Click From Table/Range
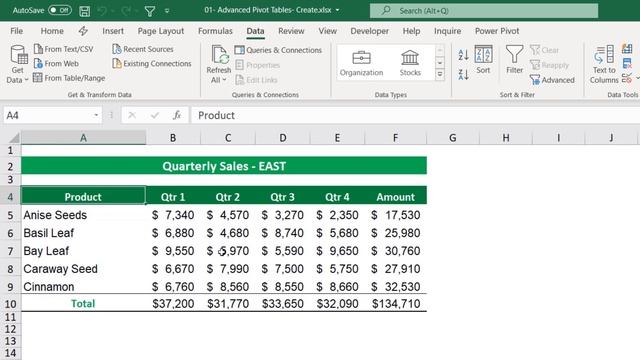Viewport: 640px width, 360px height. tap(69, 78)
